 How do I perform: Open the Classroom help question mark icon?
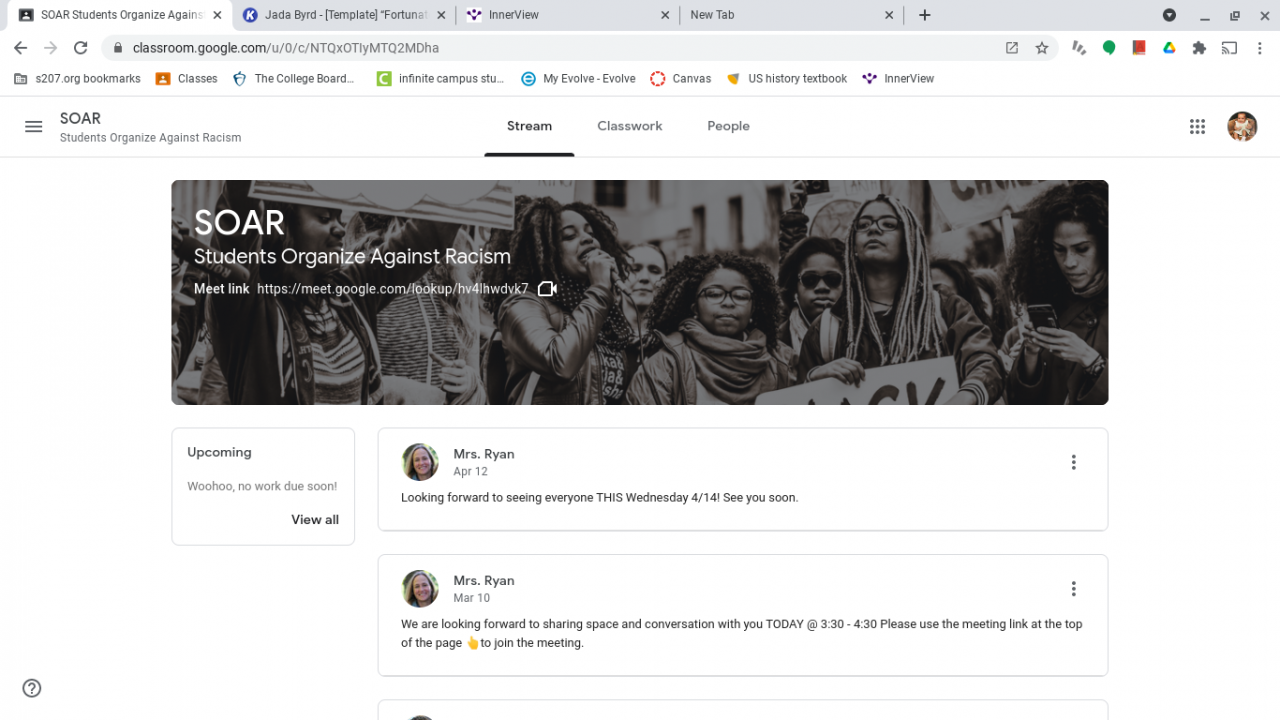point(32,688)
